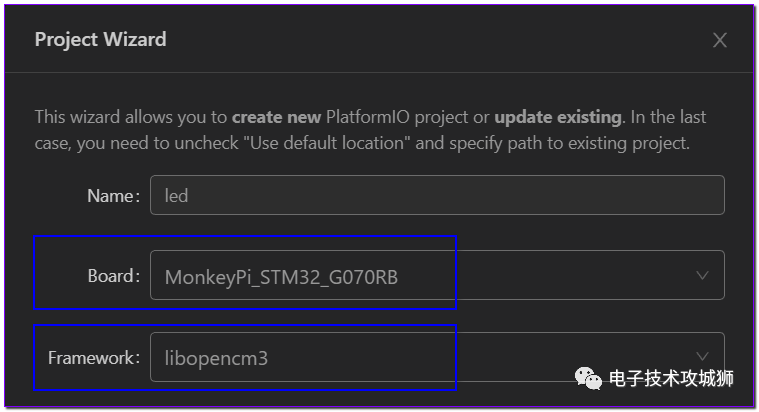Click the Name: field label

(x=114, y=196)
